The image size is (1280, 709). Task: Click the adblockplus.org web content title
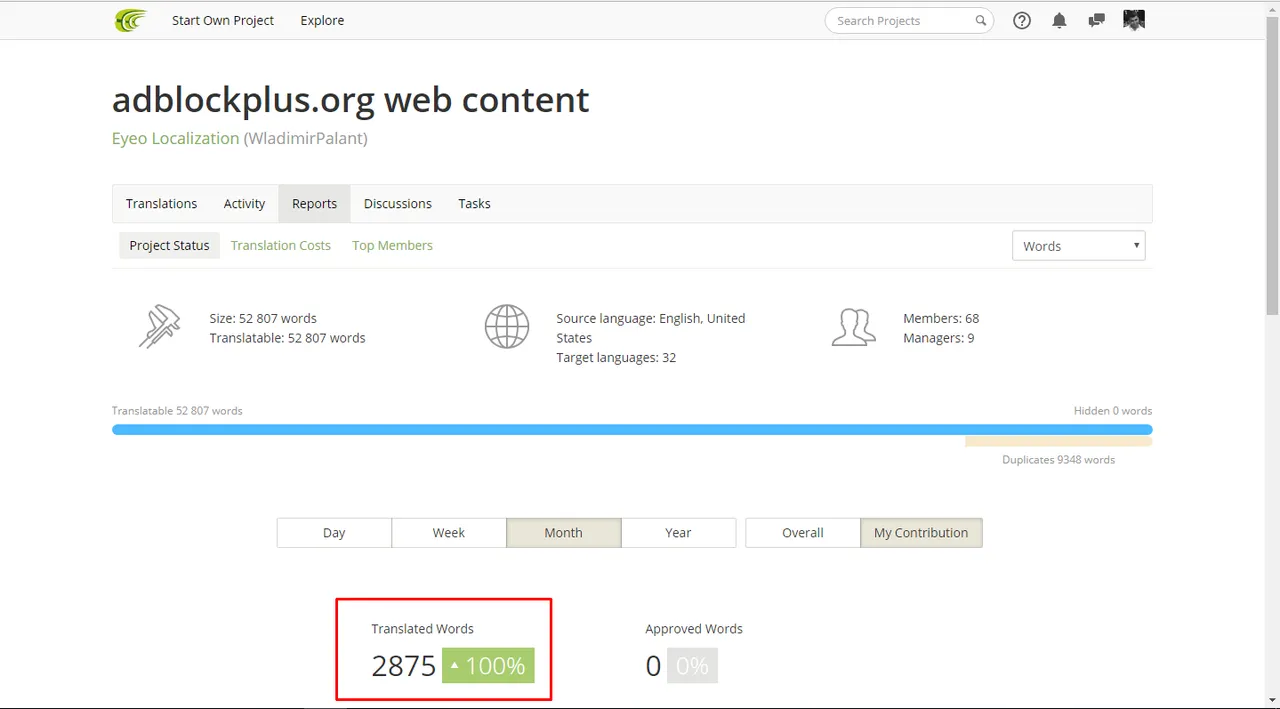point(350,99)
